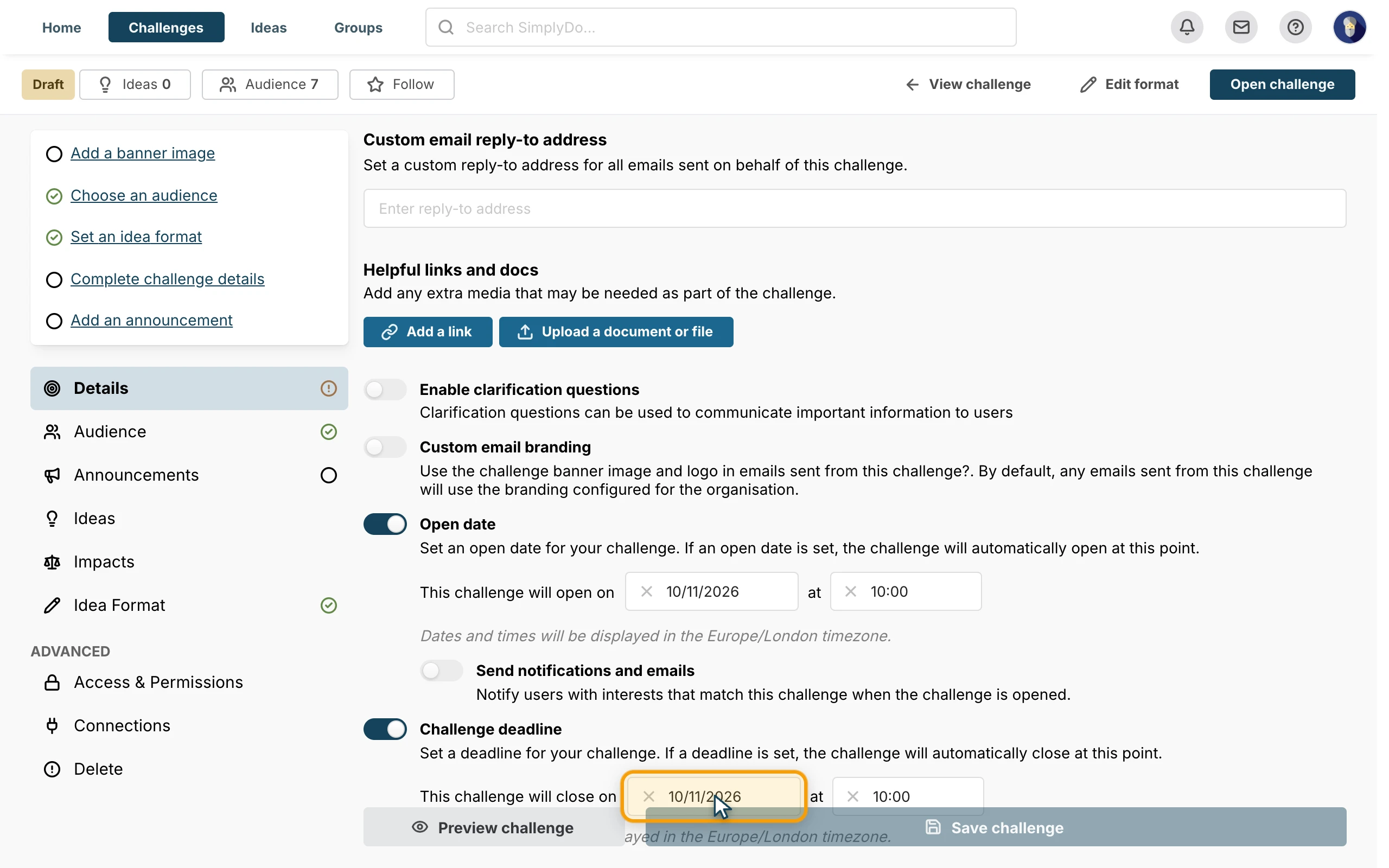1389x868 pixels.
Task: Enable Send notifications and emails switch
Action: (441, 671)
